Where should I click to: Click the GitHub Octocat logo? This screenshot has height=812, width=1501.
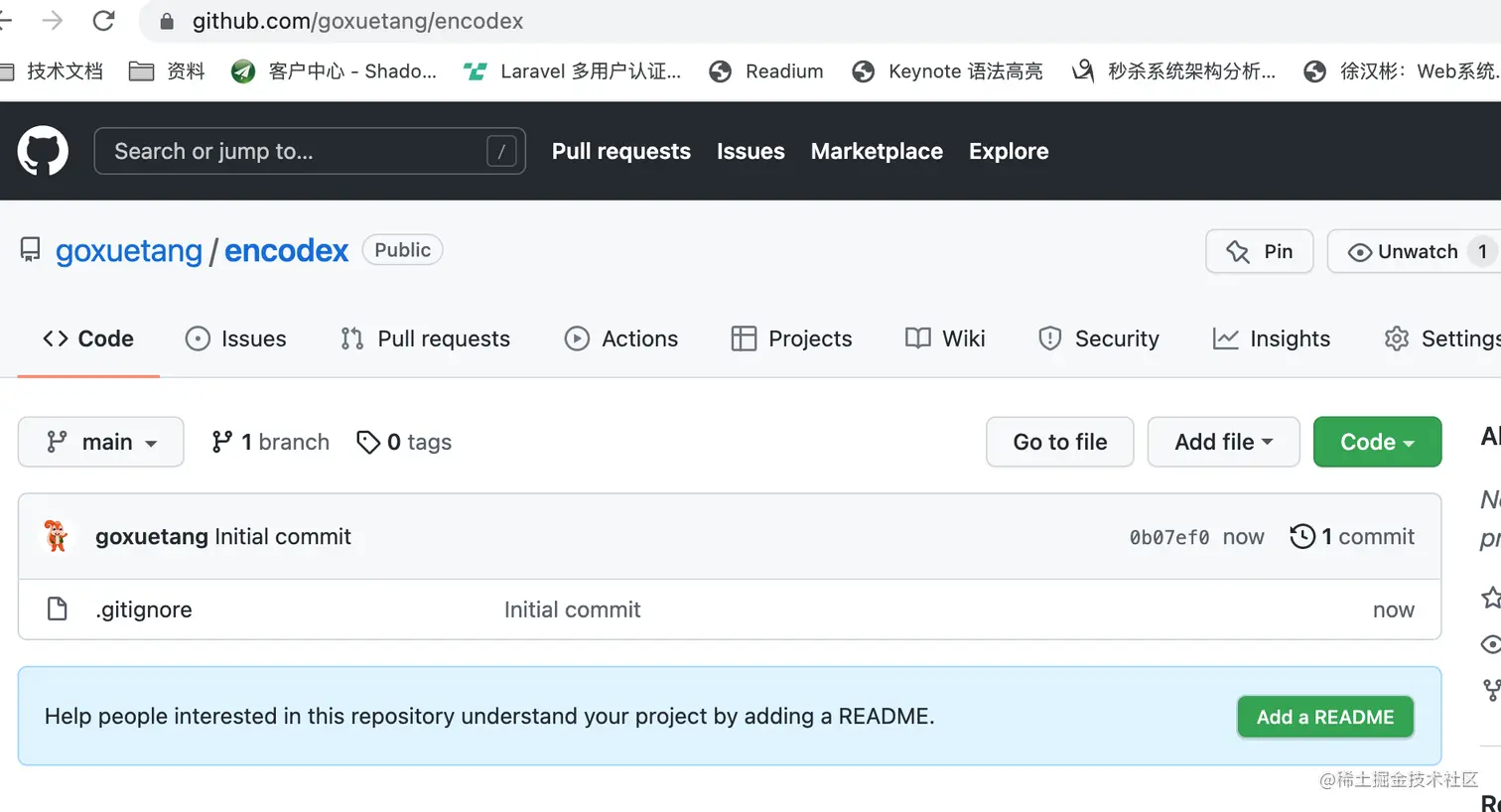click(x=43, y=151)
